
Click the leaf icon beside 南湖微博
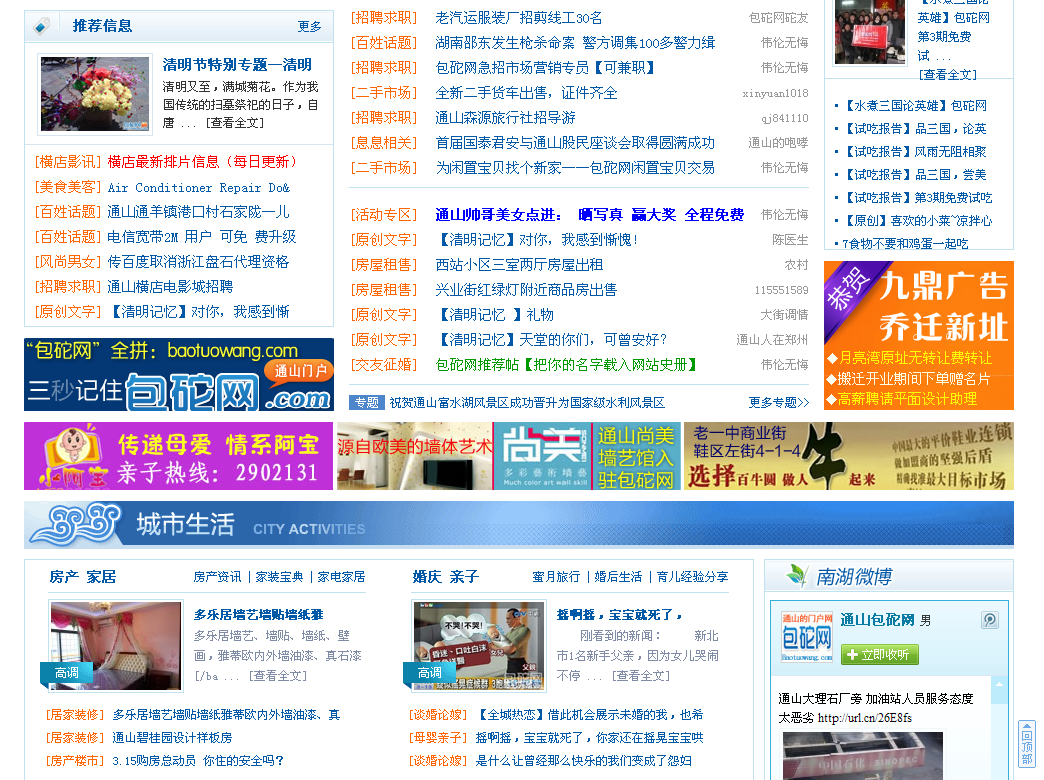796,575
